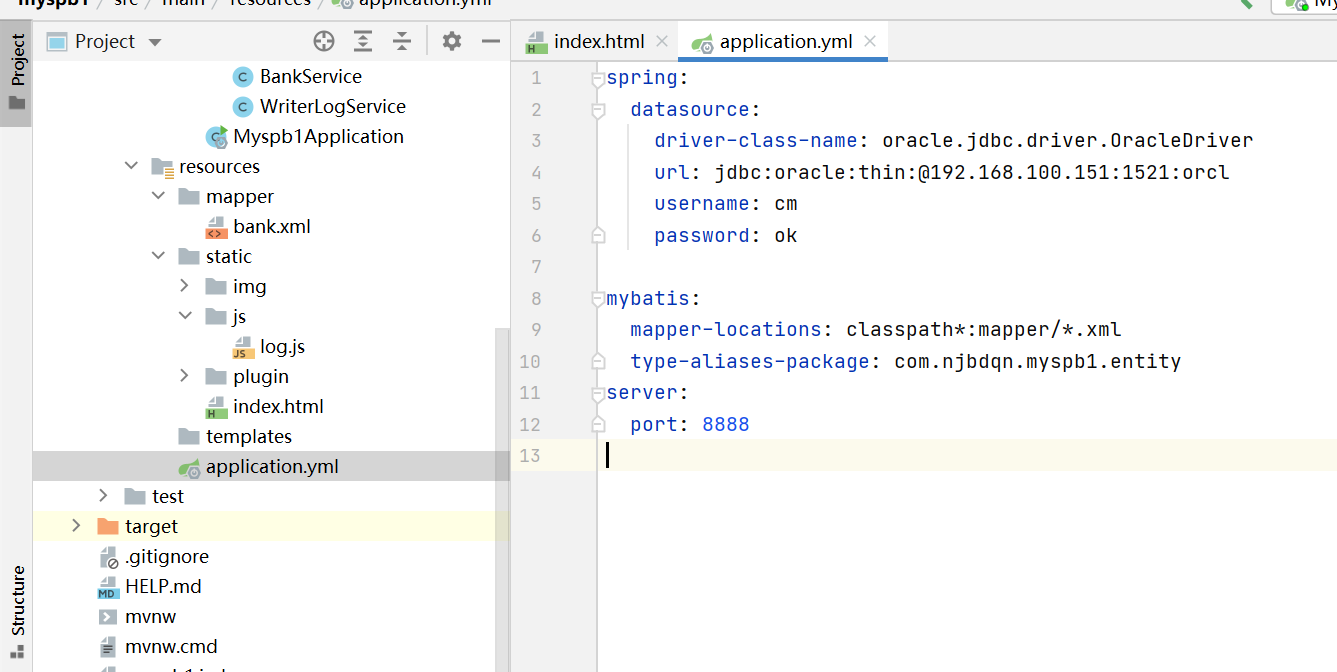The width and height of the screenshot is (1337, 672).
Task: Click the .gitignore file icon
Action: coord(108,557)
